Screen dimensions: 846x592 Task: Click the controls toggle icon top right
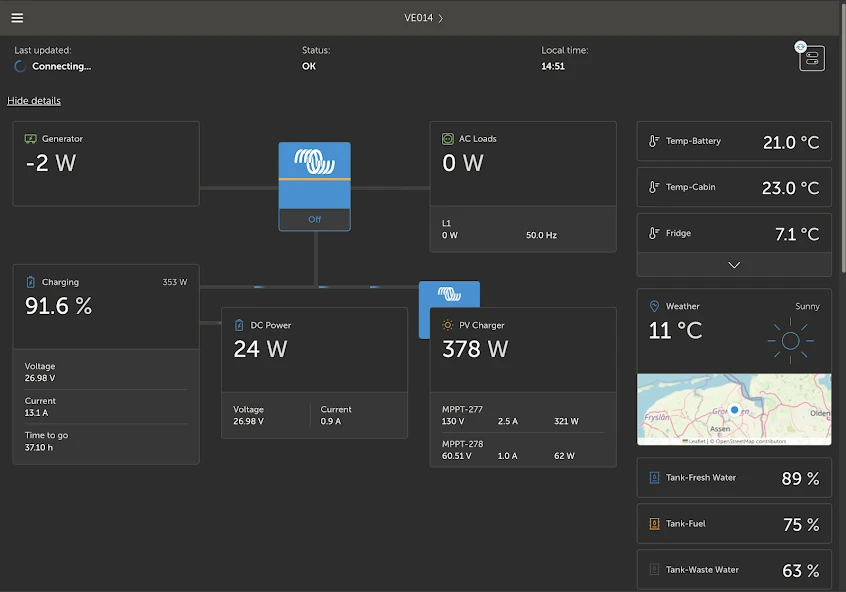click(811, 58)
